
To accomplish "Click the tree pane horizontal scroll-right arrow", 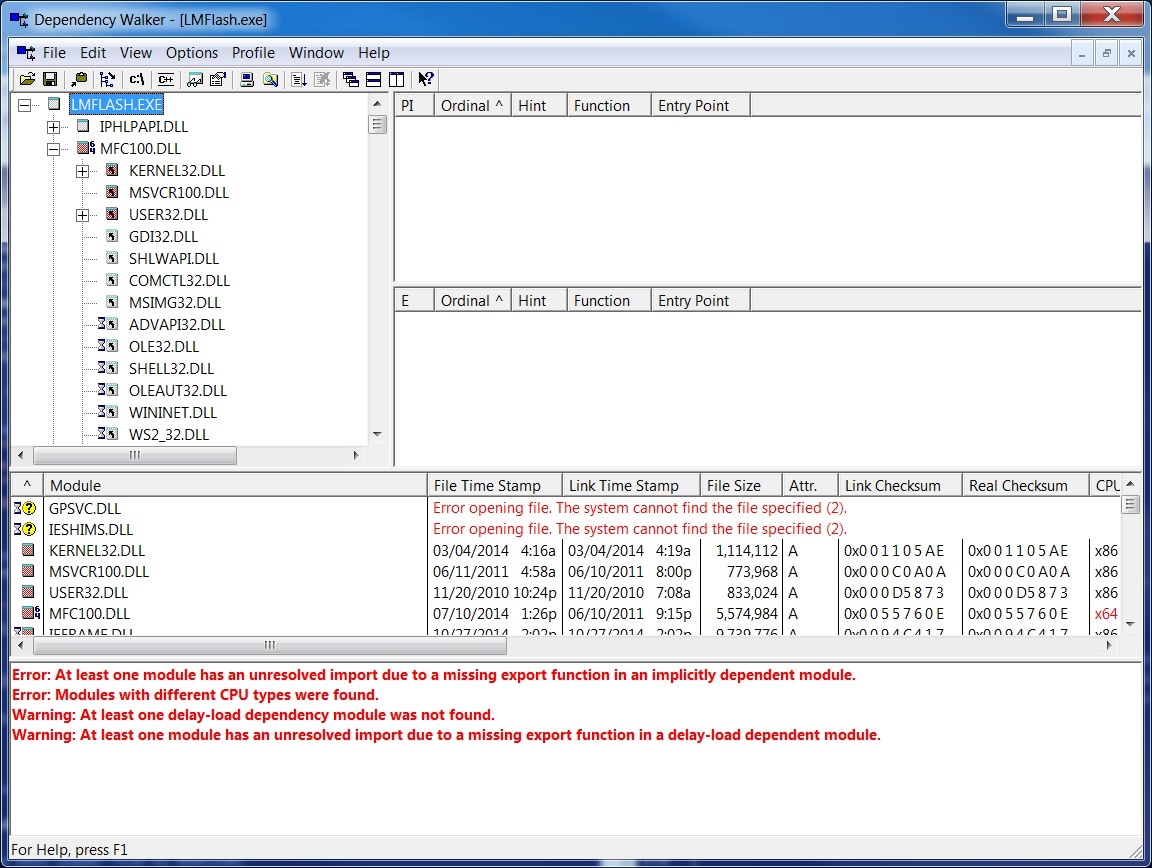I will click(356, 455).
